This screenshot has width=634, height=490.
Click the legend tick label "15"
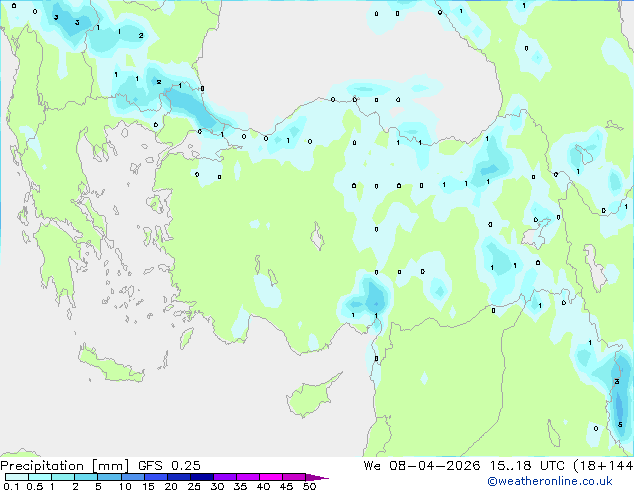click(148, 486)
